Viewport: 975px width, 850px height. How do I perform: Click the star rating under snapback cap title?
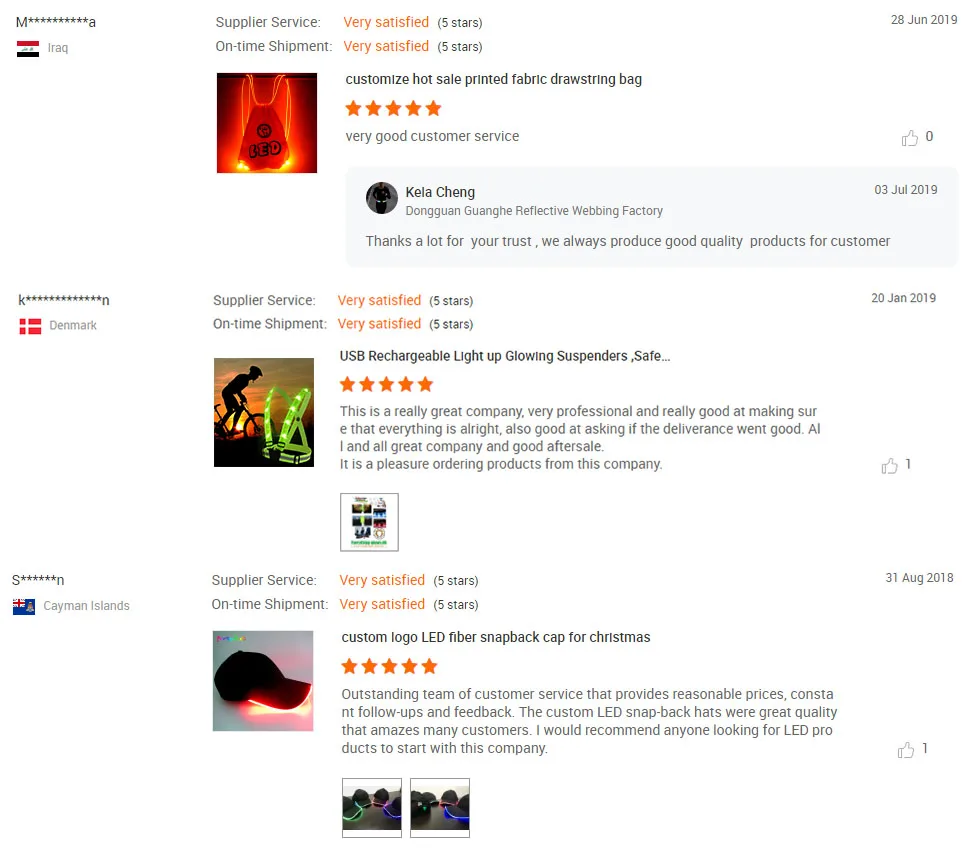pos(389,667)
